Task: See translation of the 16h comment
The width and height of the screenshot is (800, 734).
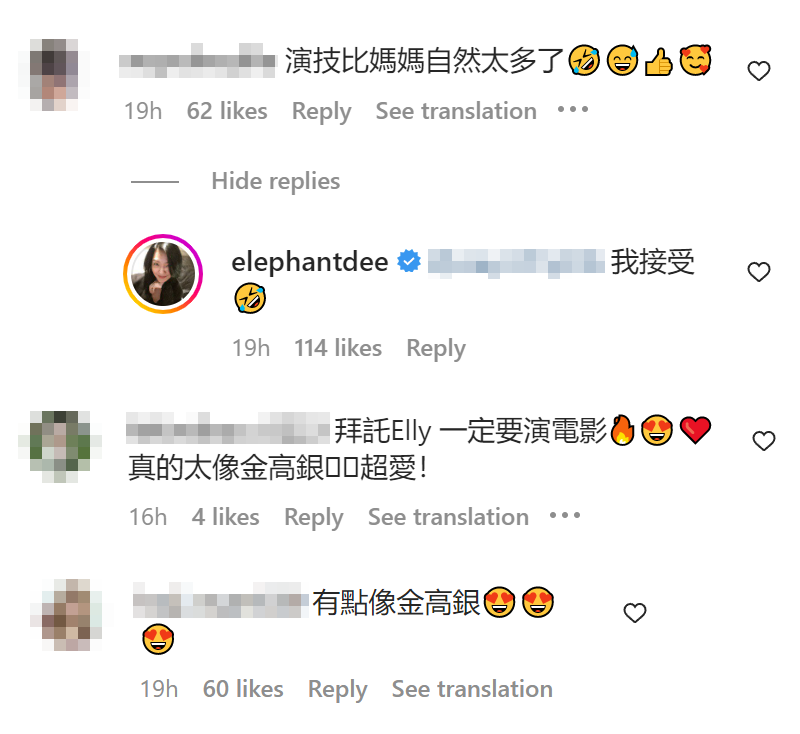Action: pos(448,517)
